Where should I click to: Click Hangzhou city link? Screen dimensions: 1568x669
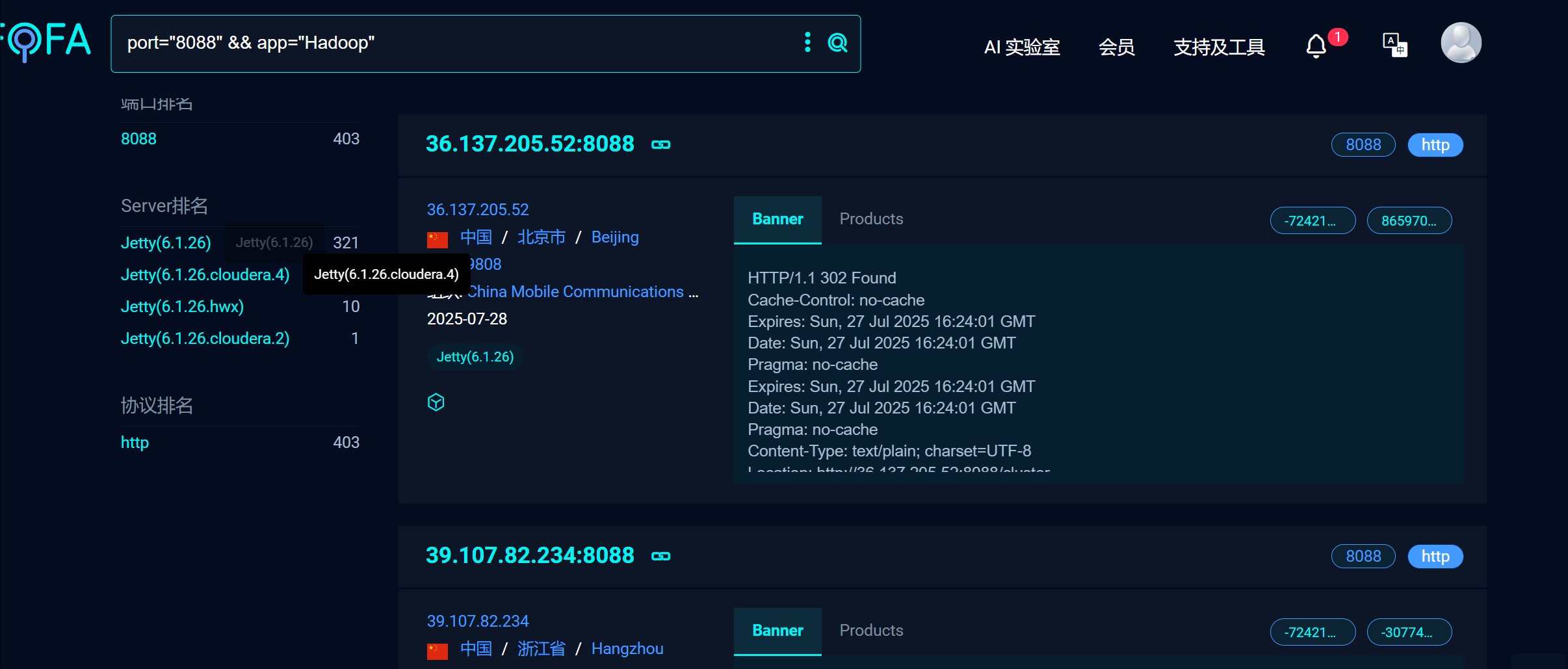(x=627, y=649)
